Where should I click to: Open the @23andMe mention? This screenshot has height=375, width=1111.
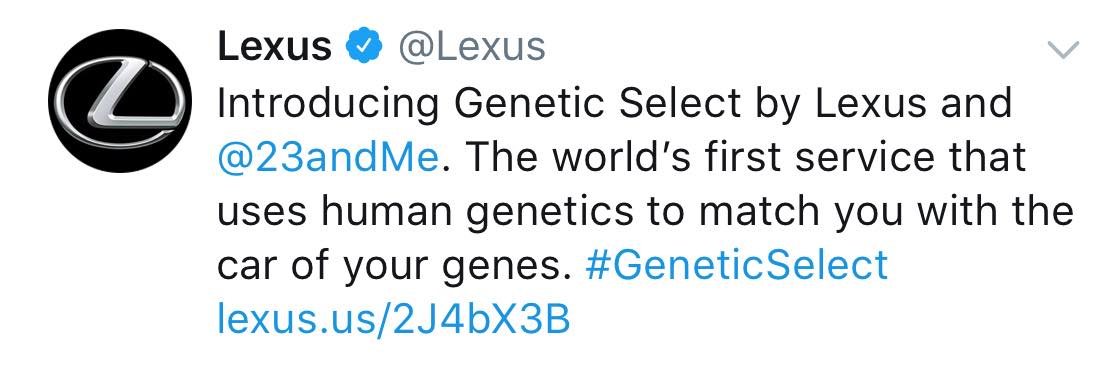tap(328, 157)
